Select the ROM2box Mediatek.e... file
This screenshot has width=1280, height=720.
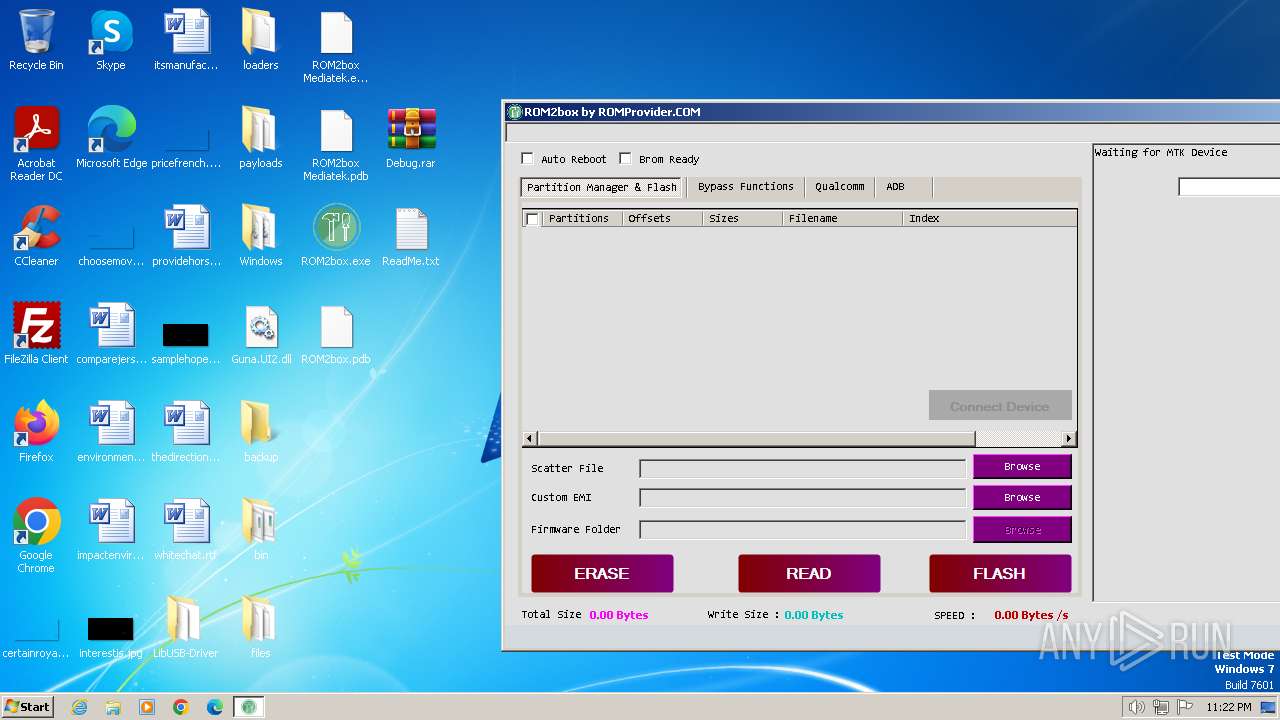coord(336,47)
